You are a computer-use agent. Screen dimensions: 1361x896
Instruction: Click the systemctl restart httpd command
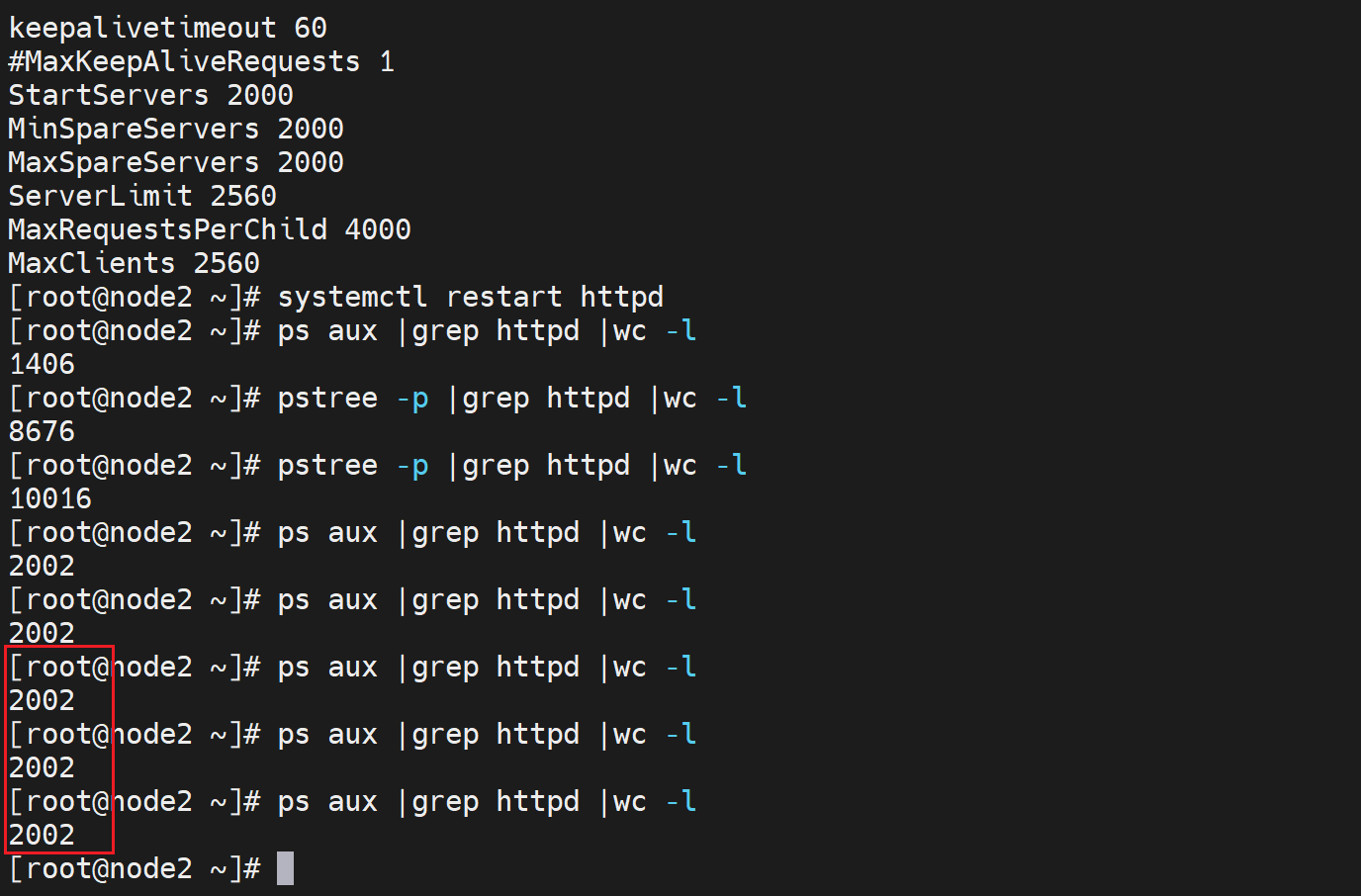tap(470, 297)
